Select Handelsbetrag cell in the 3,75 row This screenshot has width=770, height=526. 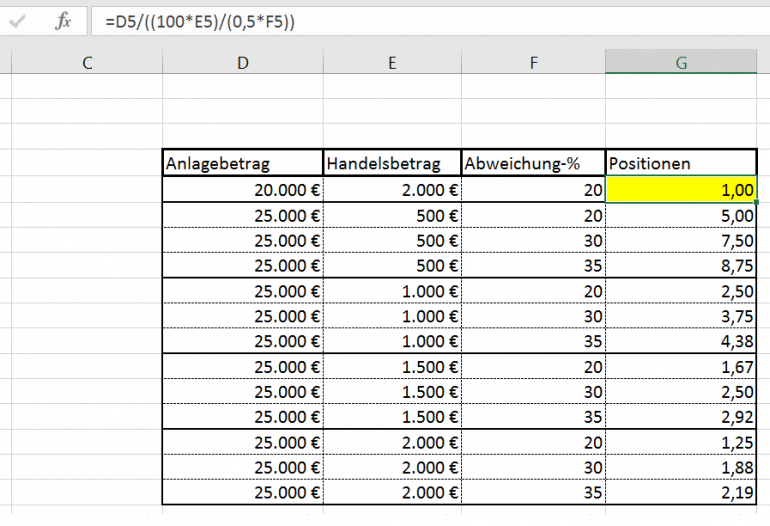point(392,316)
